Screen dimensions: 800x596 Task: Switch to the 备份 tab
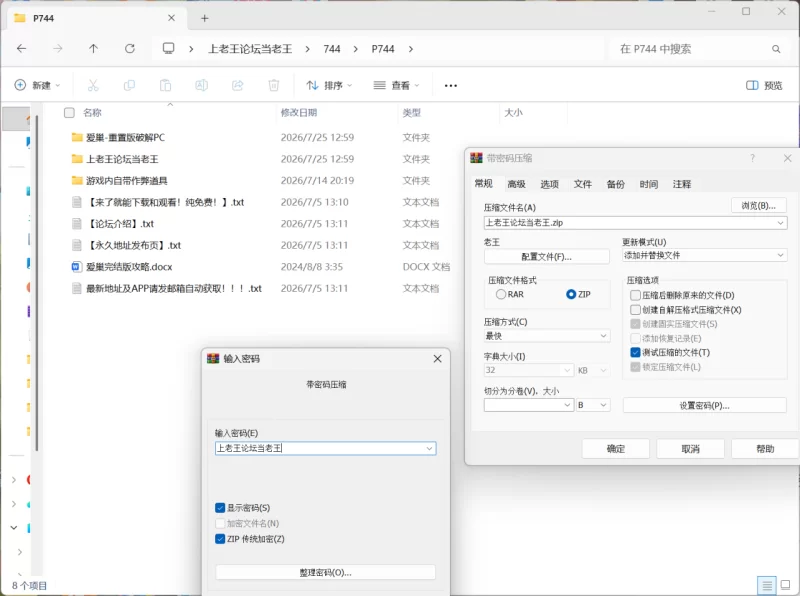[x=616, y=184]
